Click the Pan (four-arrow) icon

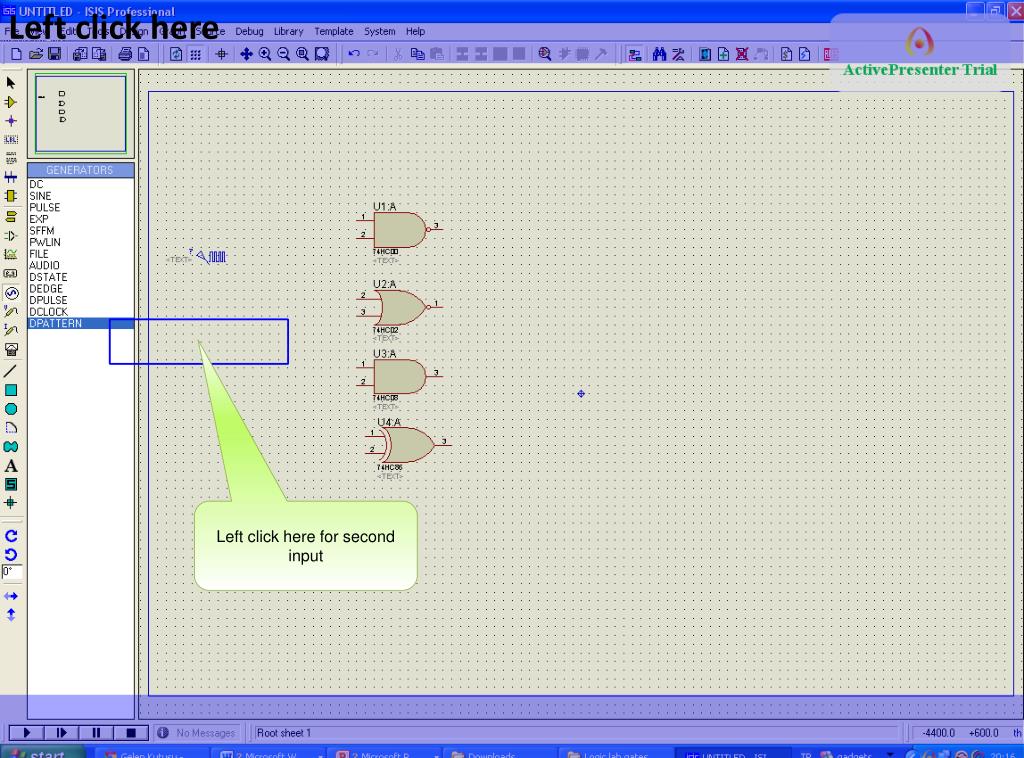coord(246,54)
